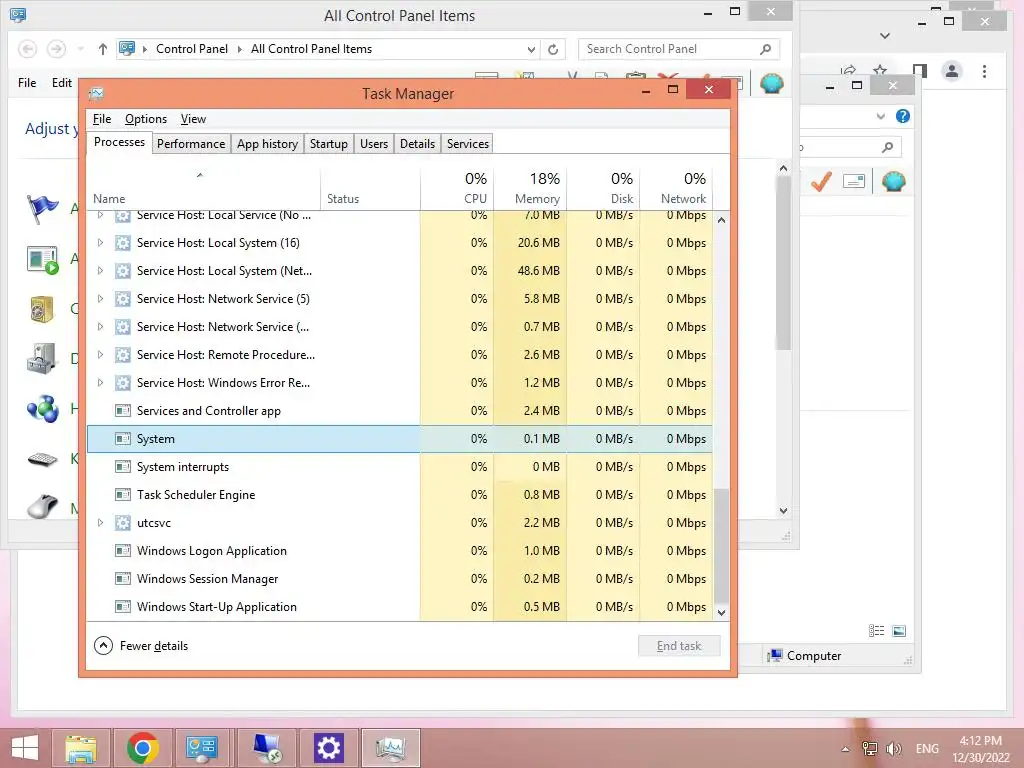Expand Service Host: Local System (16)
This screenshot has height=768, width=1024.
click(x=100, y=243)
